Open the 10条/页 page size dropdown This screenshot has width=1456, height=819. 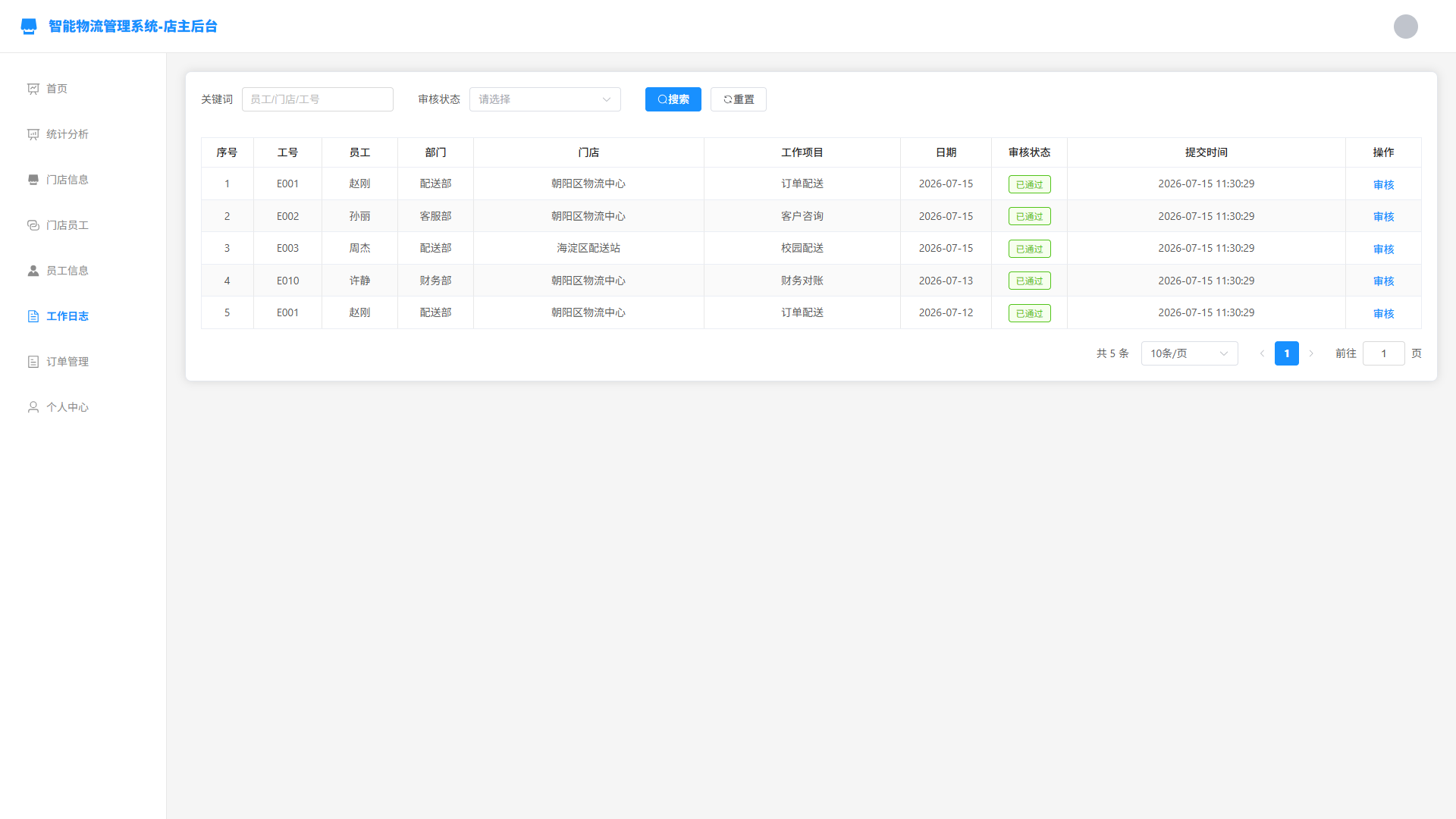coord(1189,353)
